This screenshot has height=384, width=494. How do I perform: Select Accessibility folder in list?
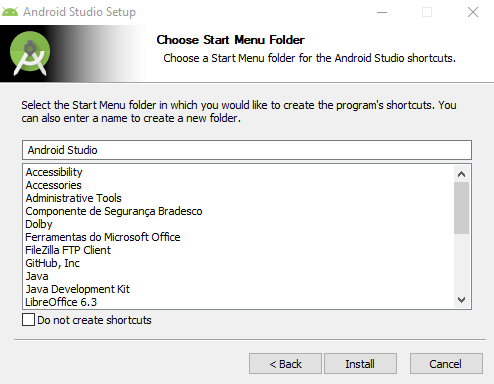[x=54, y=172]
